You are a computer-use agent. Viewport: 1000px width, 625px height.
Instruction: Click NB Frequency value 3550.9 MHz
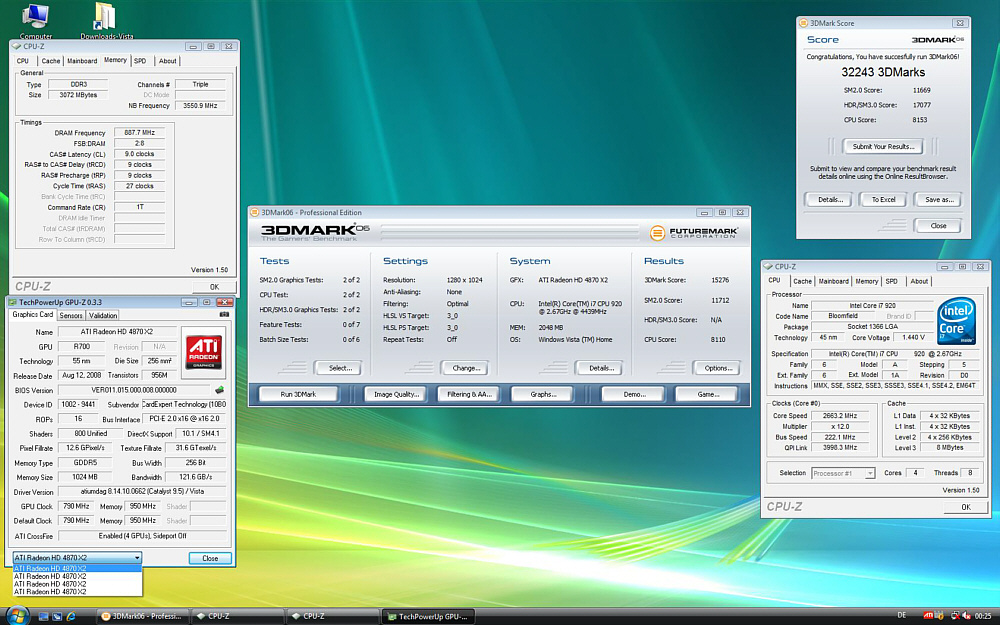200,106
